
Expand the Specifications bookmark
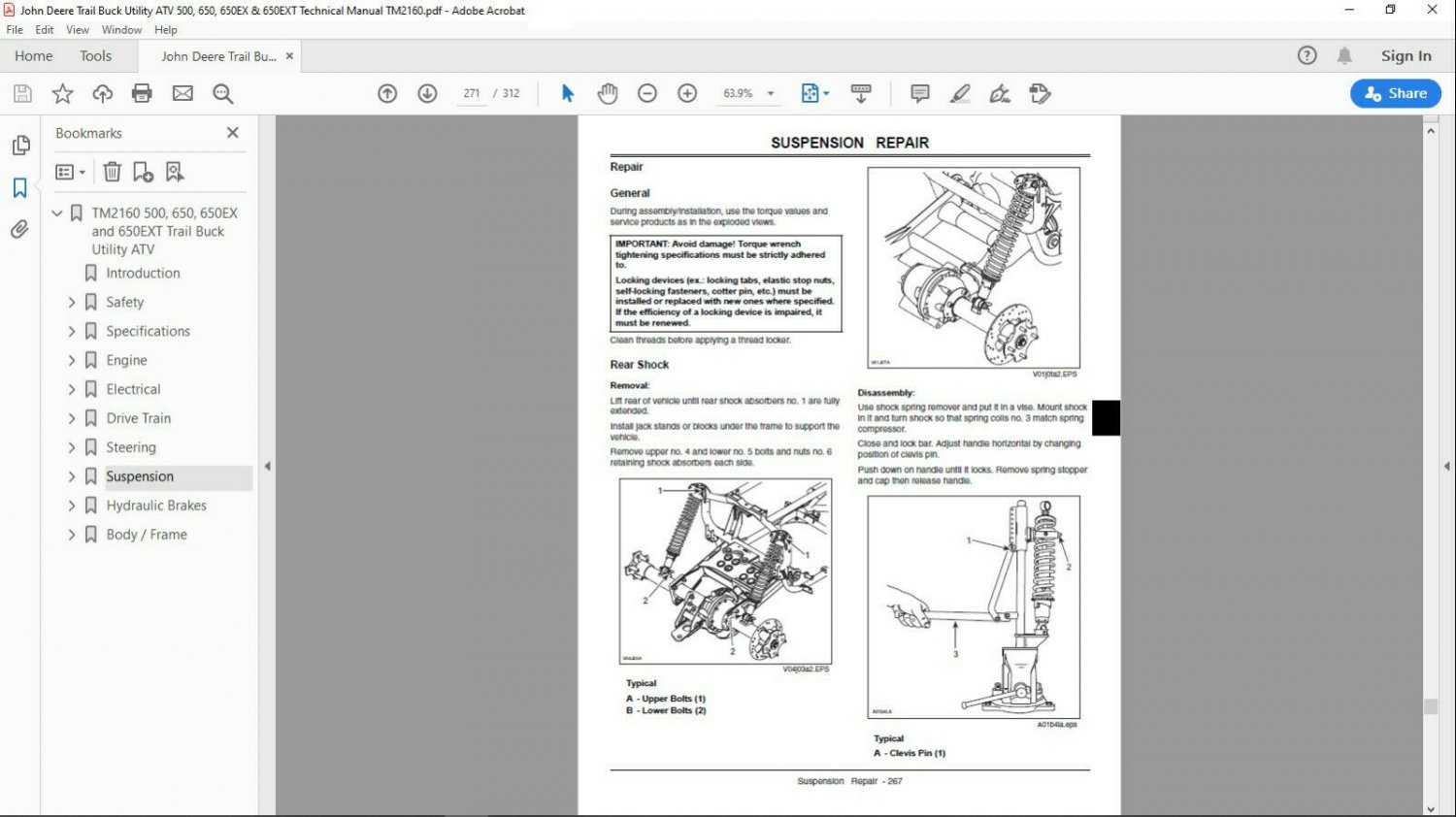[72, 331]
